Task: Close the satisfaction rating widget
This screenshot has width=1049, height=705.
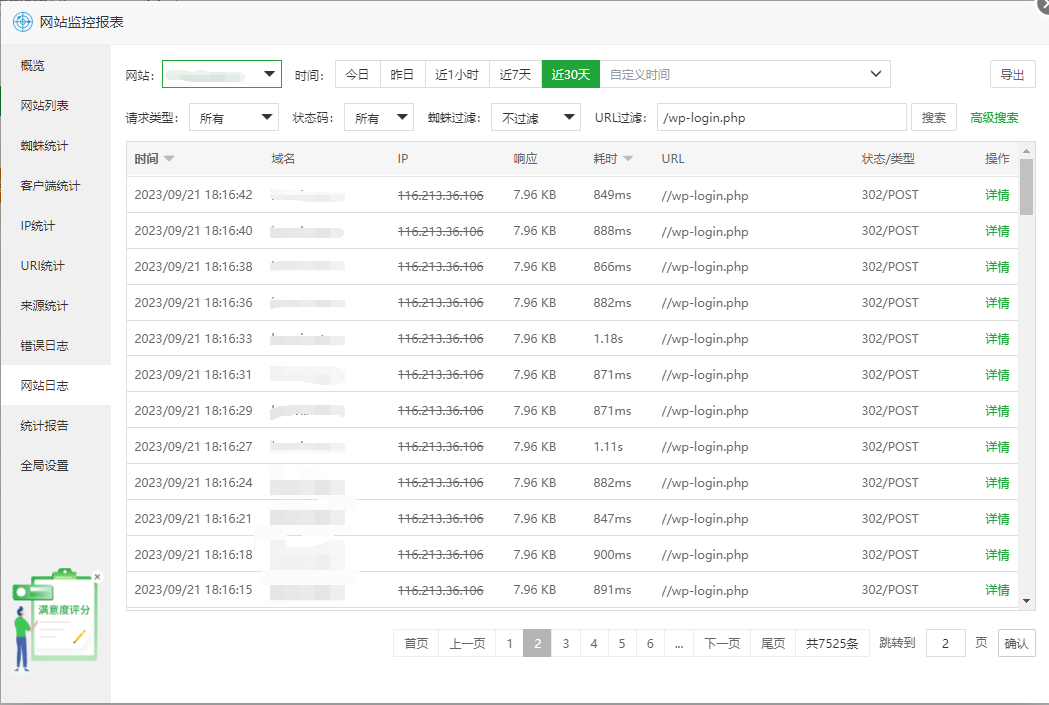Action: [98, 577]
